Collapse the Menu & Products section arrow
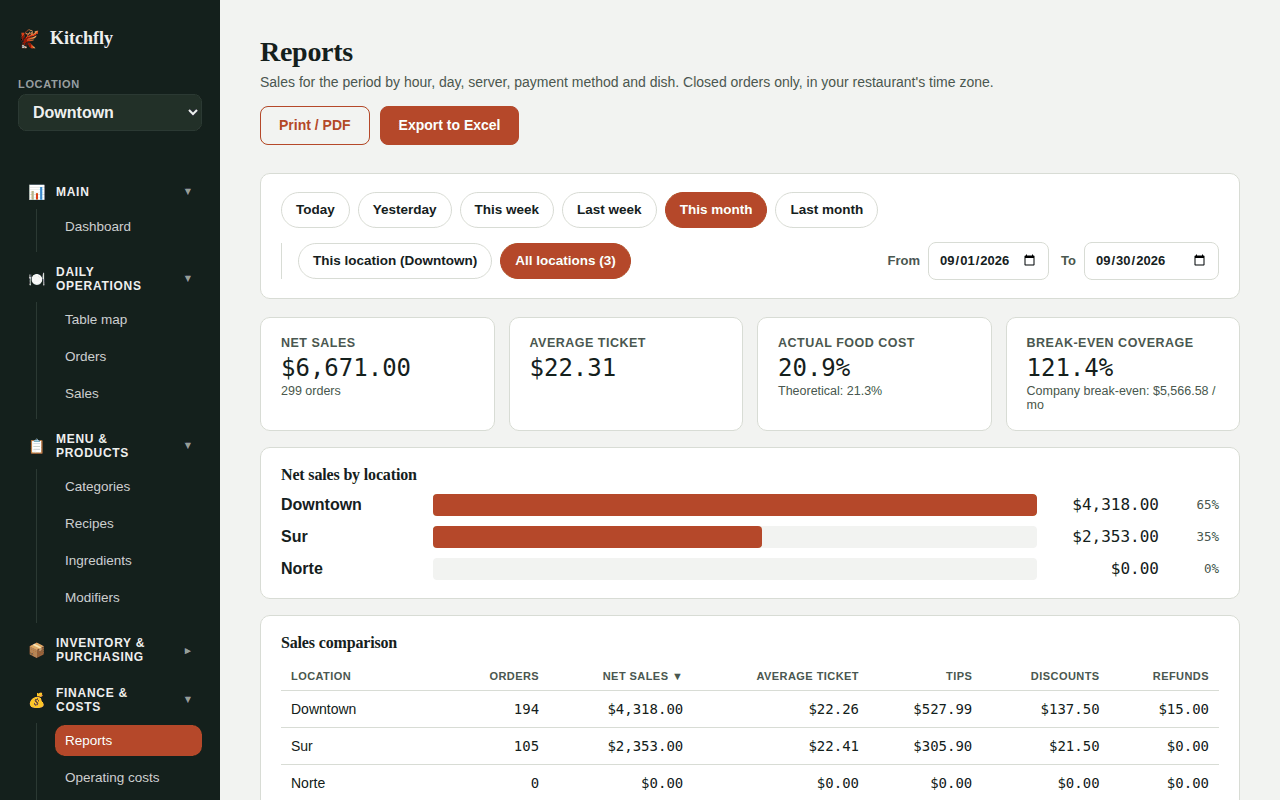The height and width of the screenshot is (800, 1280). [x=188, y=445]
